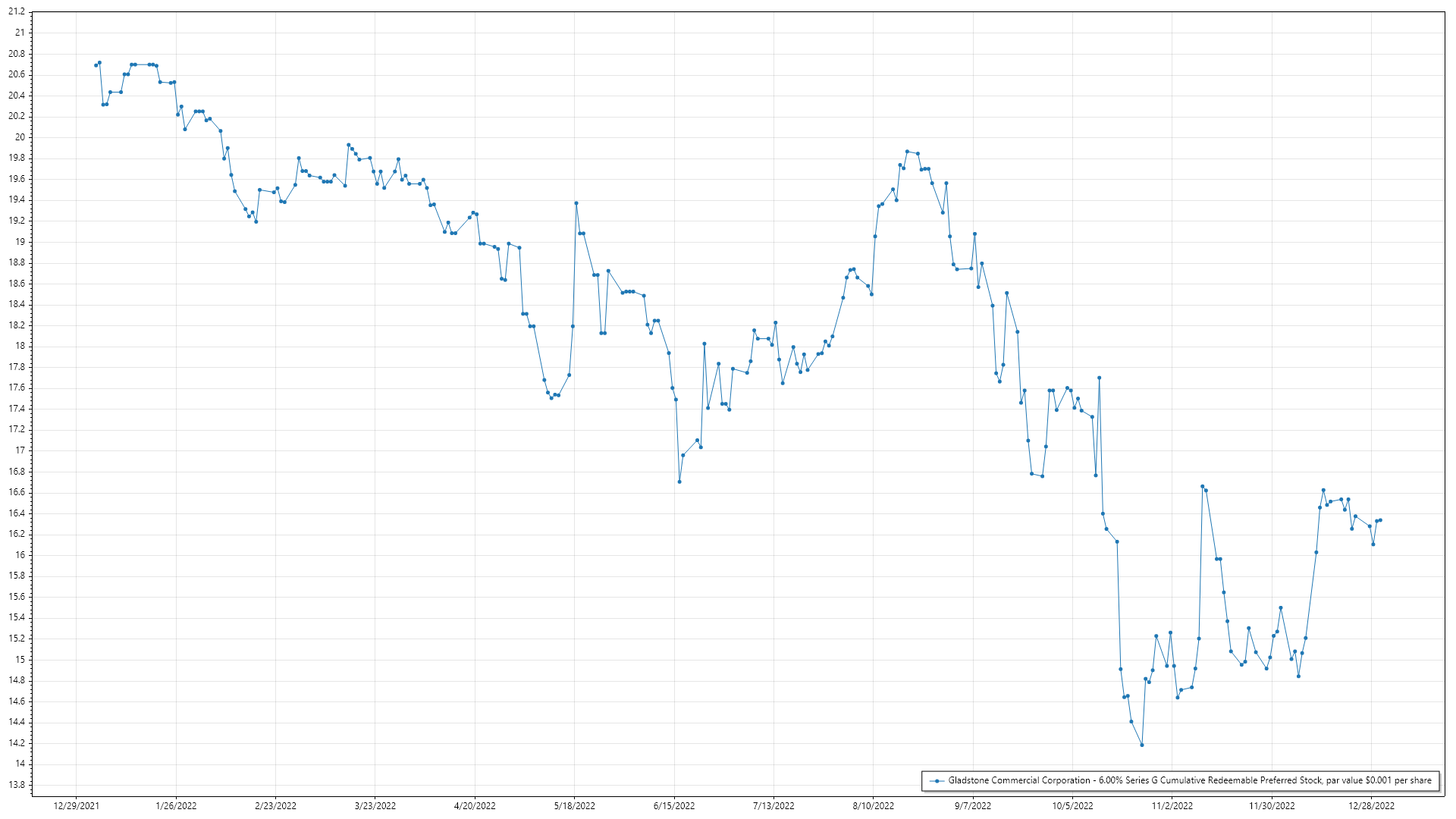
Task: Click the first data point on the line
Action: pyautogui.click(x=96, y=65)
